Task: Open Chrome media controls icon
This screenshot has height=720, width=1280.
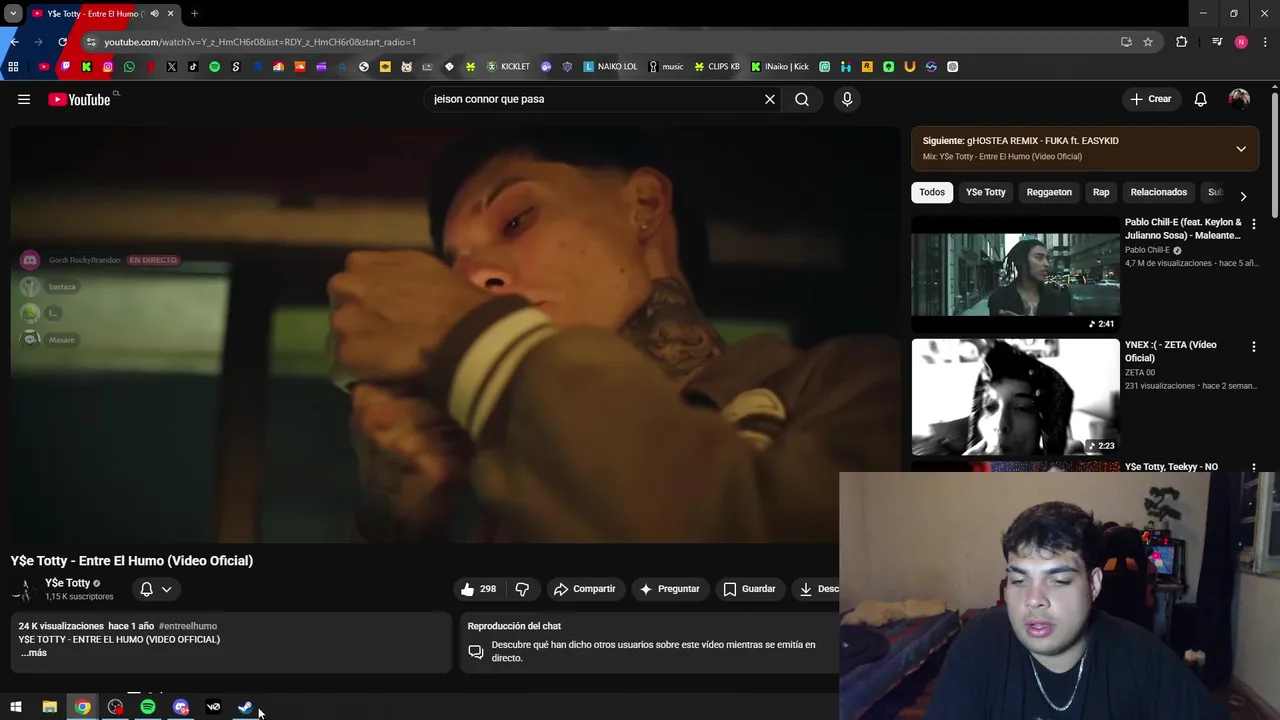Action: (1217, 42)
